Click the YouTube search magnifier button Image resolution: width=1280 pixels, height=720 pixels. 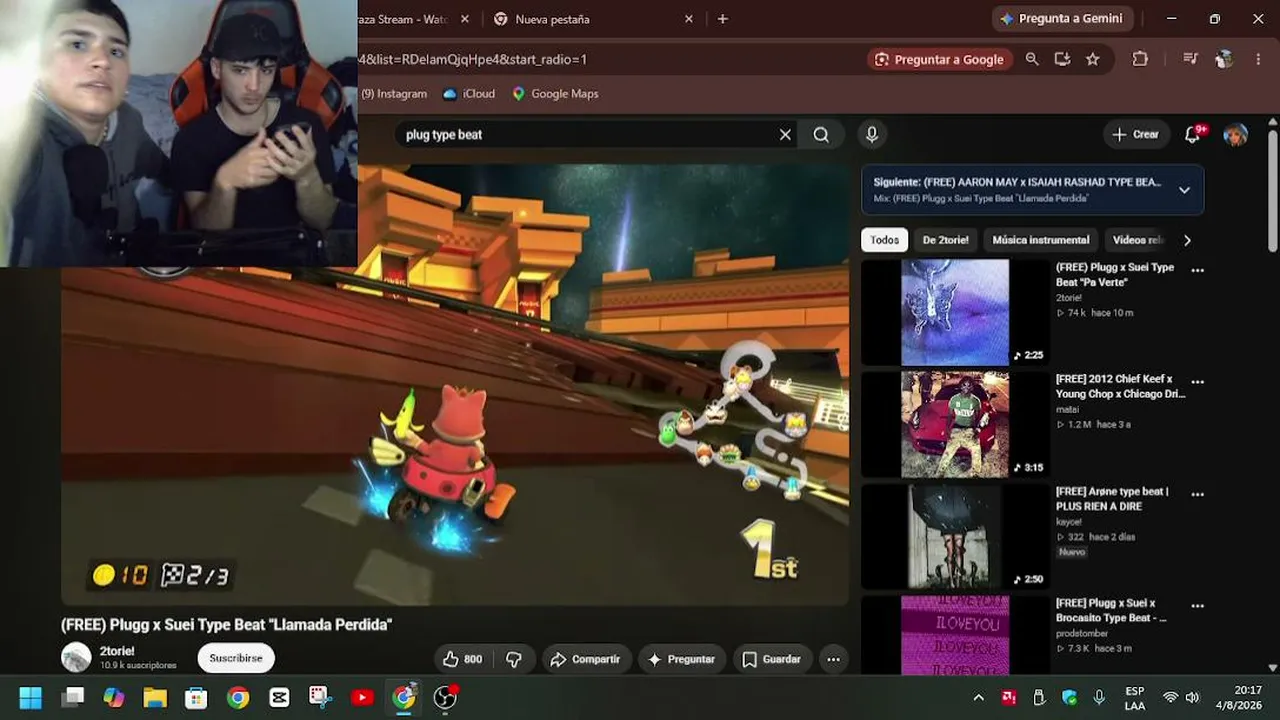coord(821,135)
